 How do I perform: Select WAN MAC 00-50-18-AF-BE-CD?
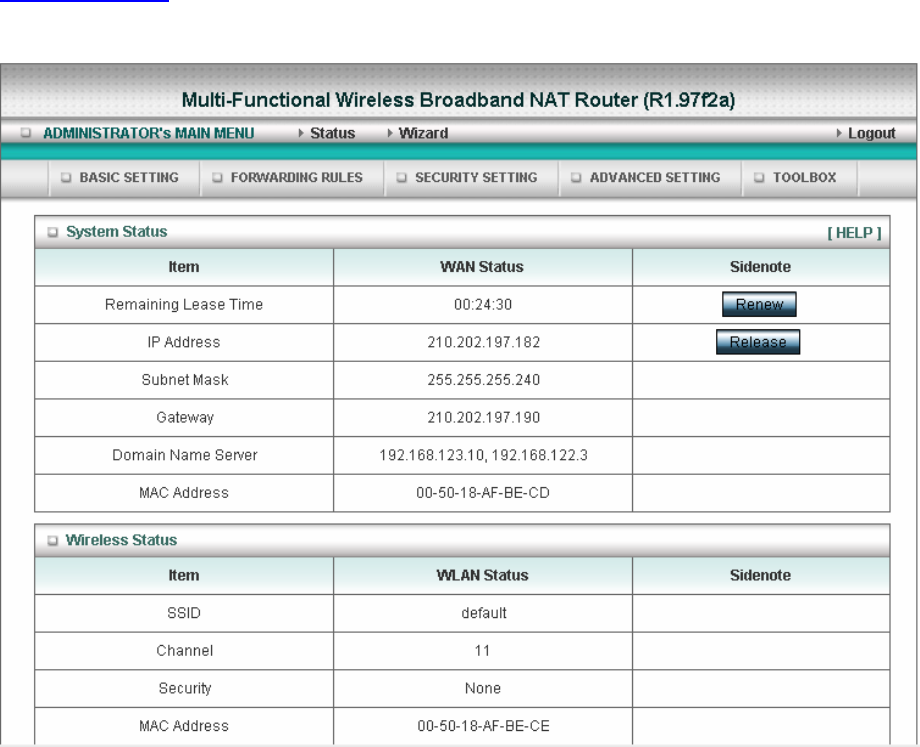pyautogui.click(x=483, y=492)
